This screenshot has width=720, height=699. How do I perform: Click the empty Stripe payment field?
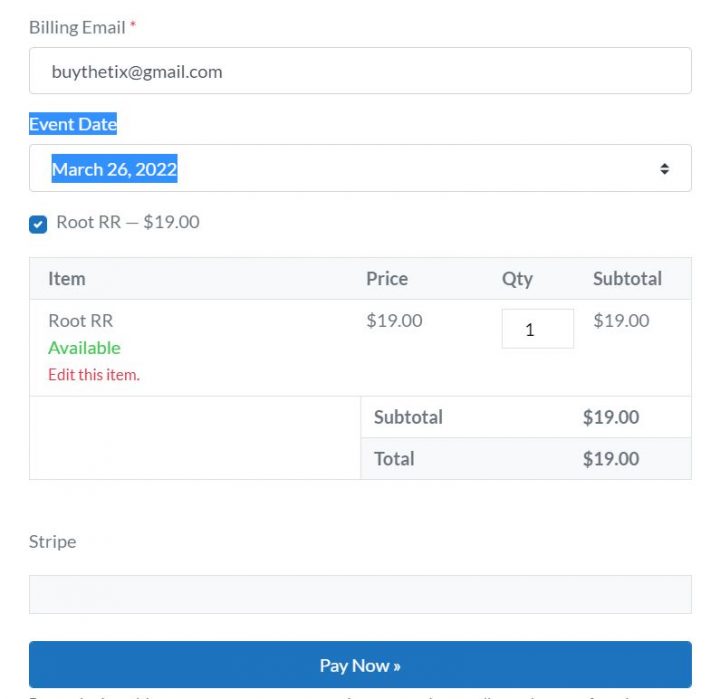[x=360, y=594]
